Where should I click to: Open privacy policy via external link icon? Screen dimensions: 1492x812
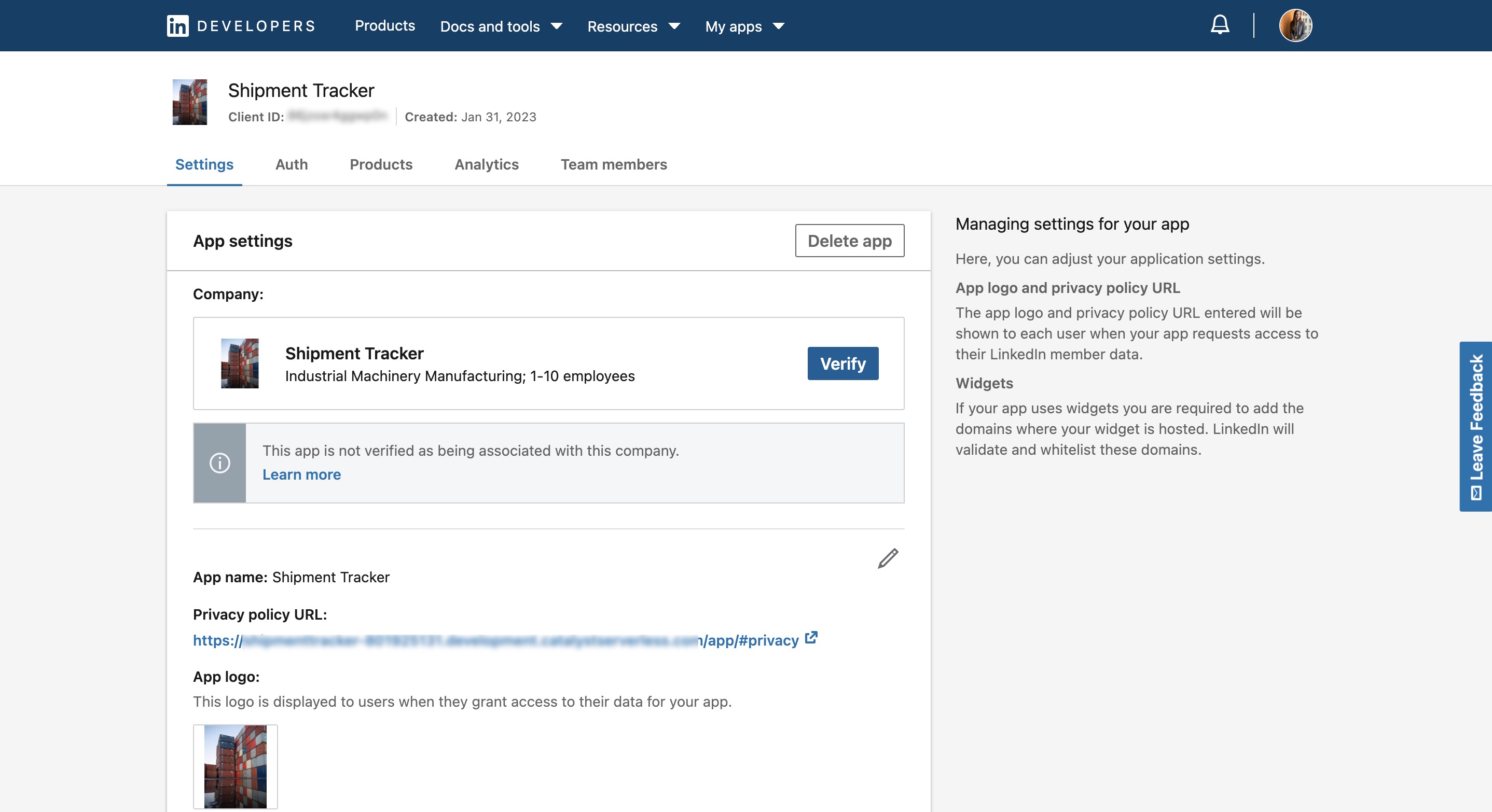point(811,638)
